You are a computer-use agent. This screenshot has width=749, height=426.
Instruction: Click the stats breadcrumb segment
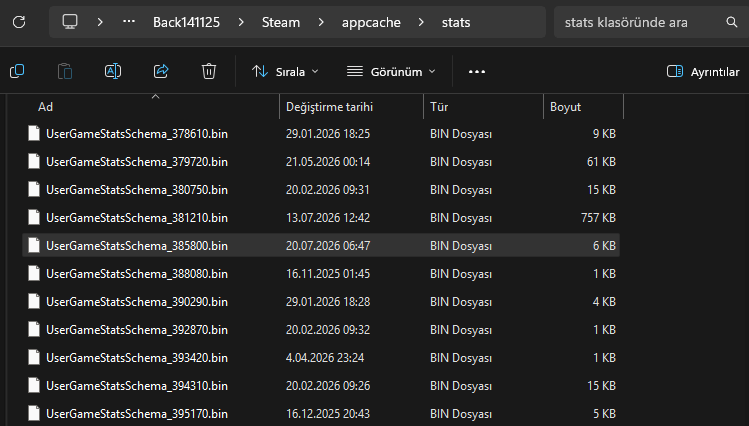[456, 22]
